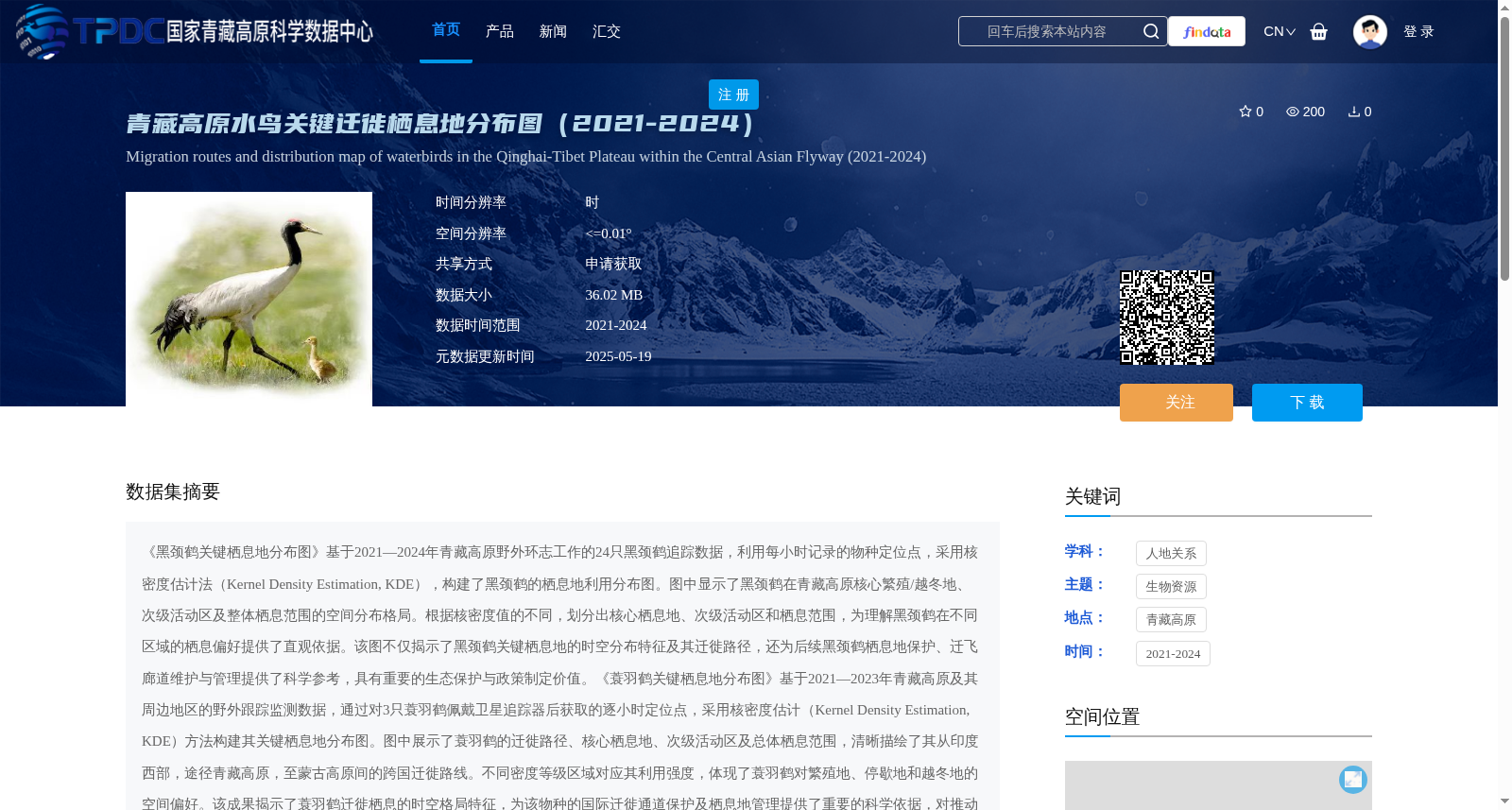This screenshot has height=810, width=1512.
Task: Click the QR code image
Action: click(1167, 318)
